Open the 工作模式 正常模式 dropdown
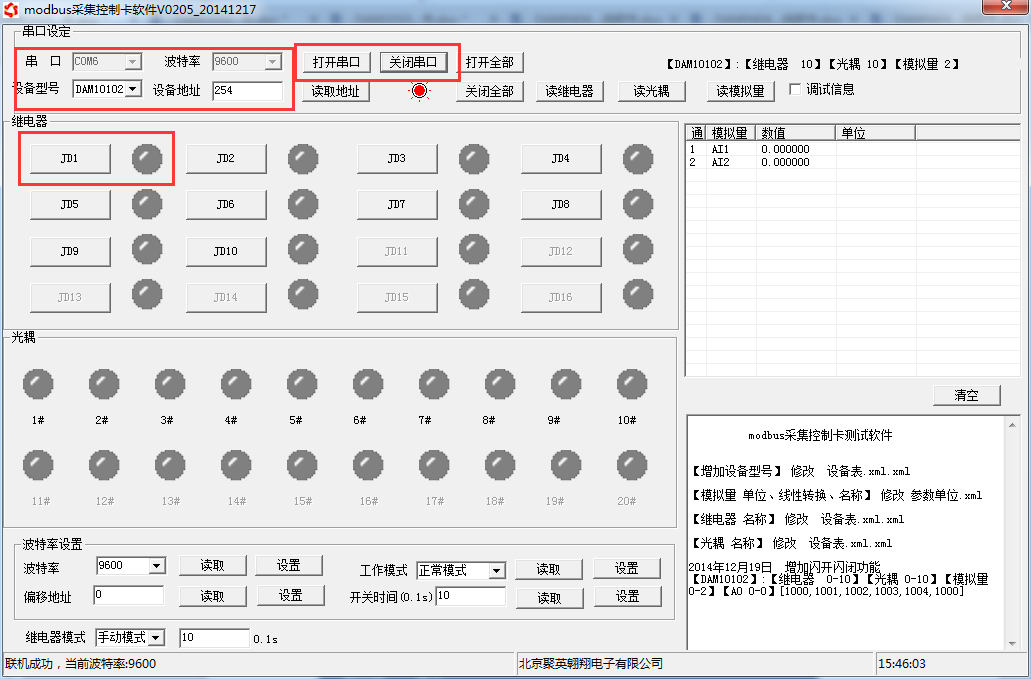The image size is (1031, 679). (496, 570)
